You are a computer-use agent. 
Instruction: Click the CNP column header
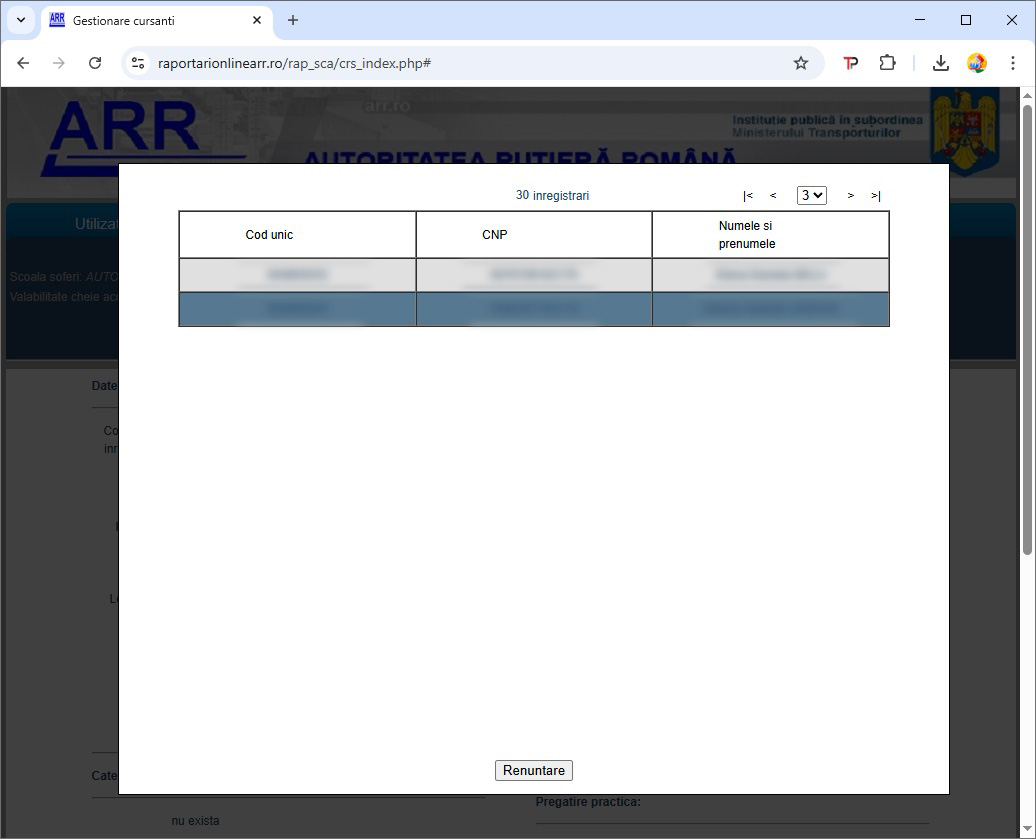(x=534, y=235)
